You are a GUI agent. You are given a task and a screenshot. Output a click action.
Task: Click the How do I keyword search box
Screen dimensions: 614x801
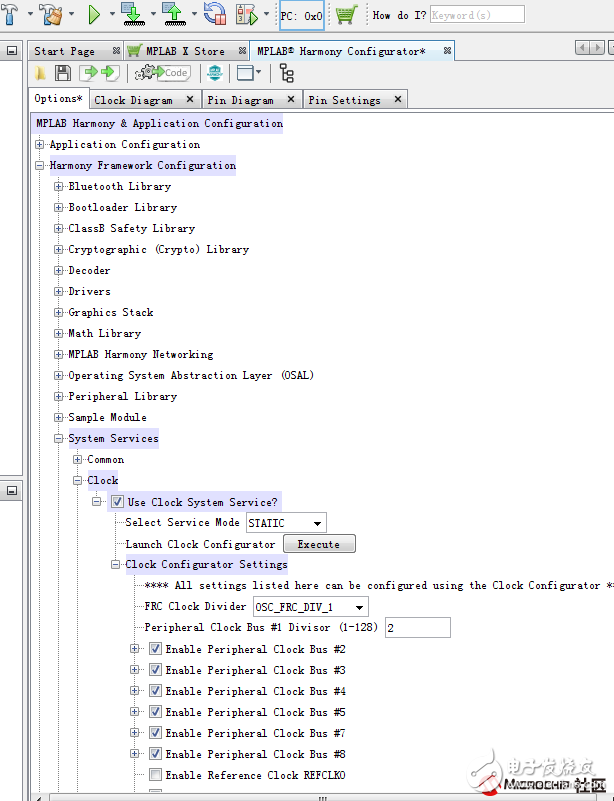click(477, 15)
